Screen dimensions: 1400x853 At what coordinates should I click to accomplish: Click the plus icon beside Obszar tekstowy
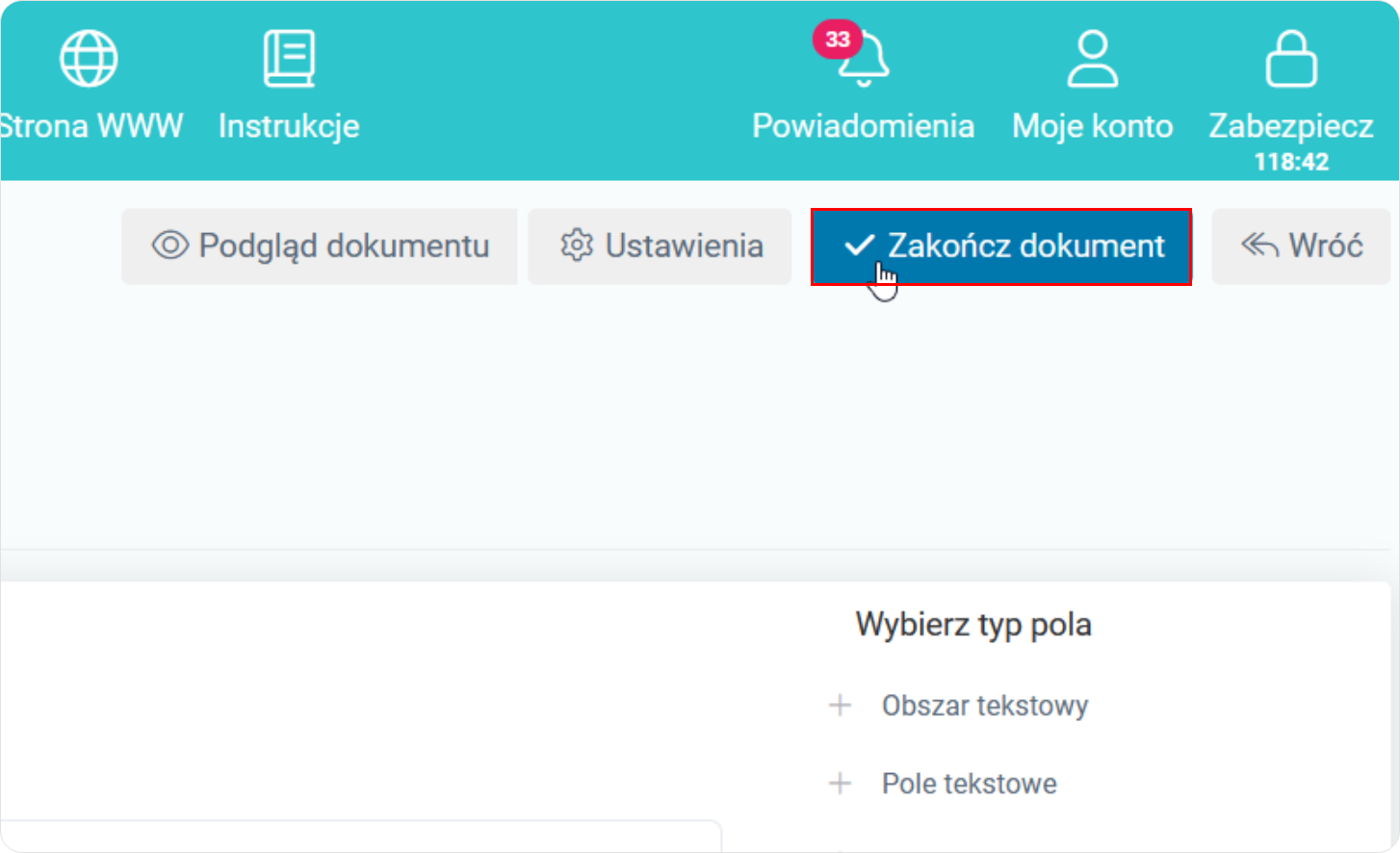point(840,706)
